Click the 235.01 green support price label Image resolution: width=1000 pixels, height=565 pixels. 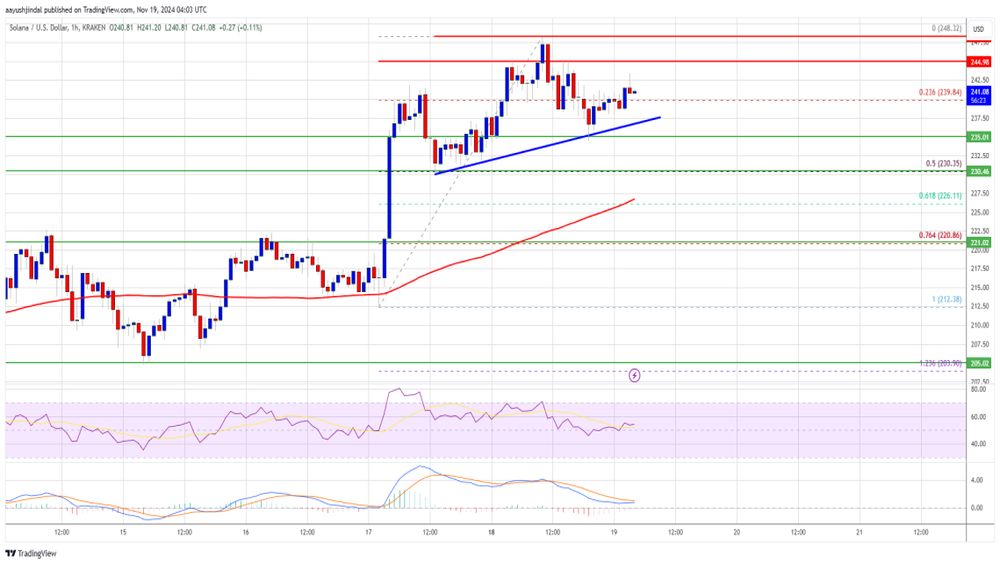coord(979,137)
